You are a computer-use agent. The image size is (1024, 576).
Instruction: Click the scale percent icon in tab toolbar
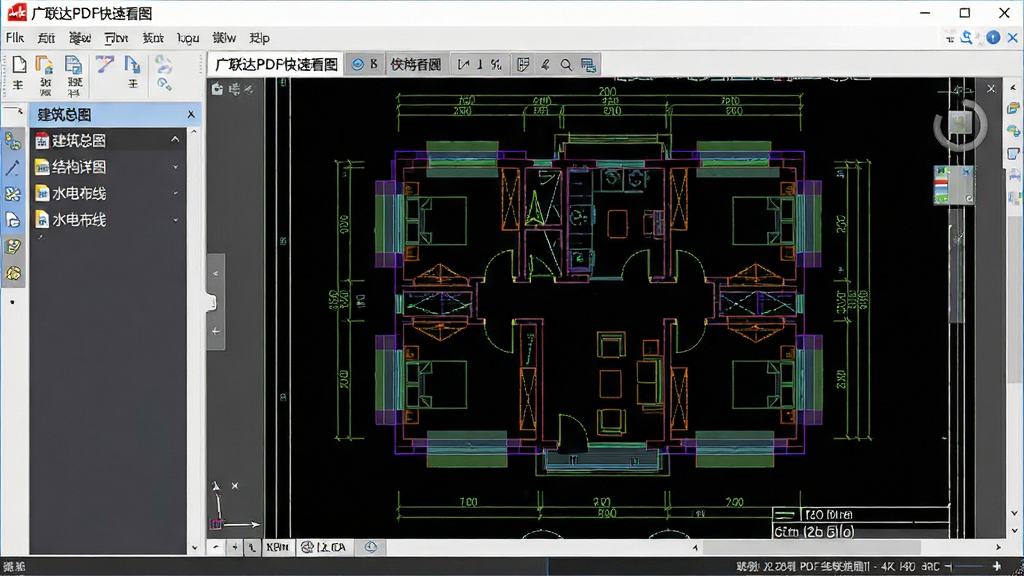496,64
